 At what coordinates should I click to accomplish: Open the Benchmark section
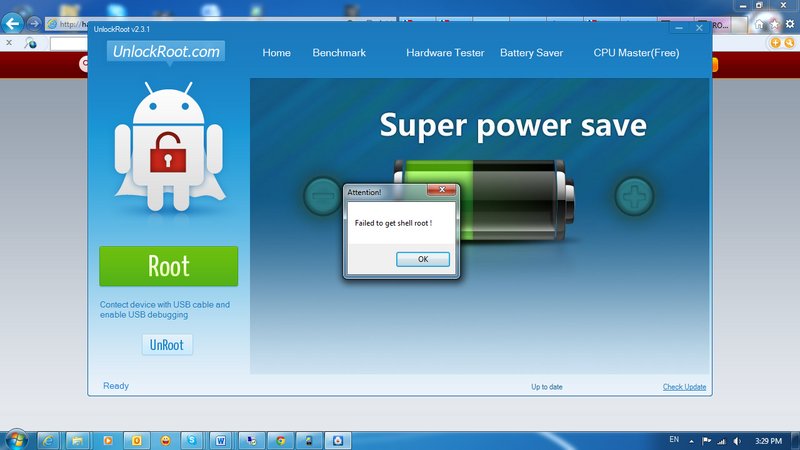tap(339, 53)
